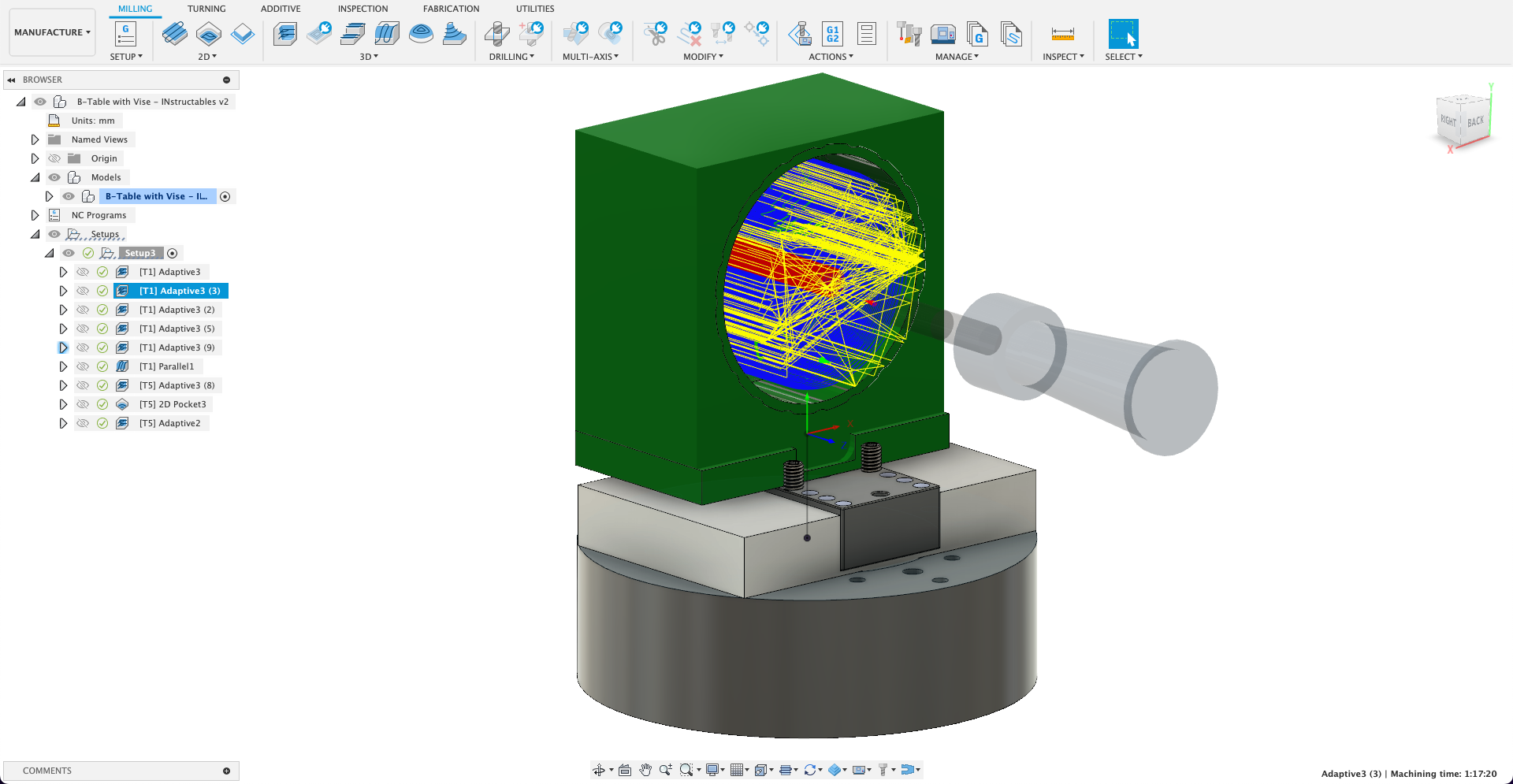Select the B-Table with Vise model component
This screenshot has height=784, width=1513.
tap(156, 196)
